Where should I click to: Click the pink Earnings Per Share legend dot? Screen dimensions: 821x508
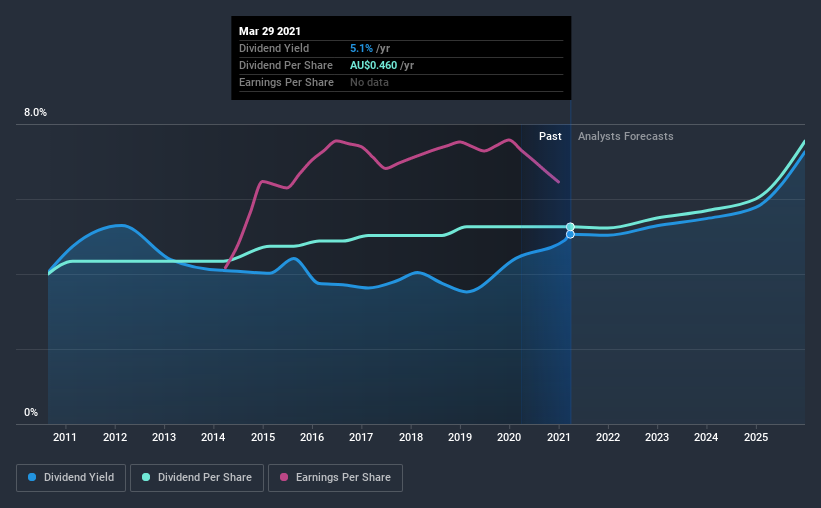[284, 477]
